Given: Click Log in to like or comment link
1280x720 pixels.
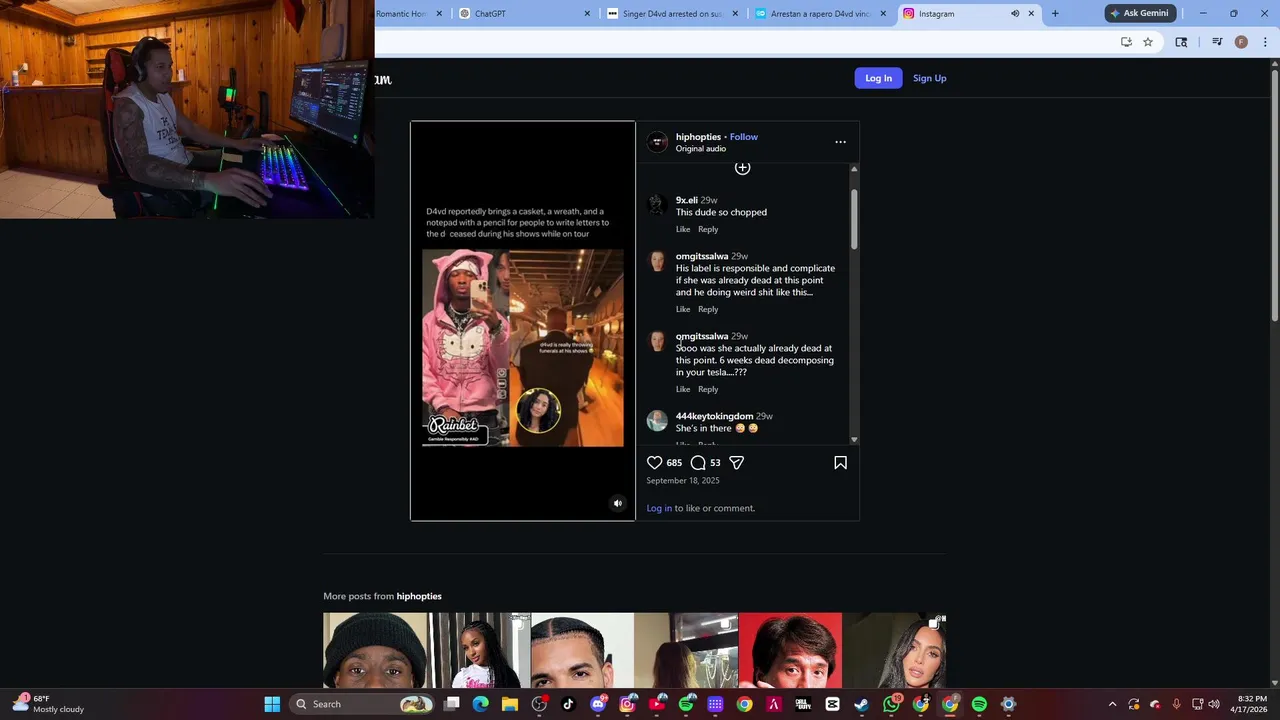Looking at the screenshot, I should click(659, 508).
